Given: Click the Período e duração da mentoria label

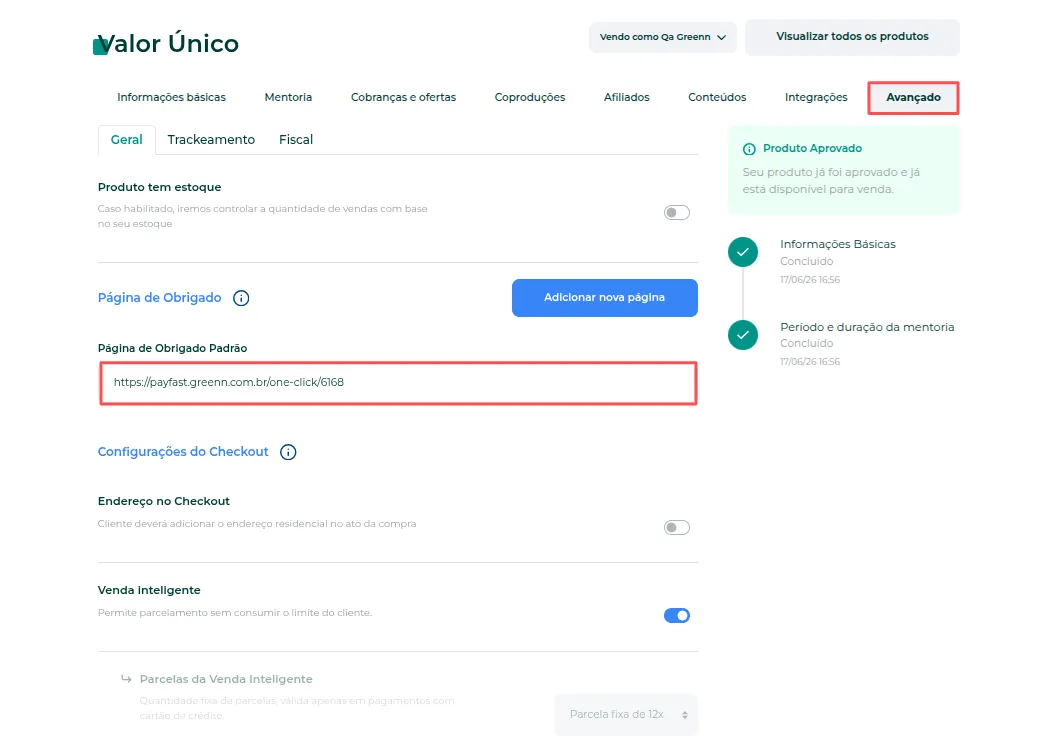Looking at the screenshot, I should click(x=867, y=327).
